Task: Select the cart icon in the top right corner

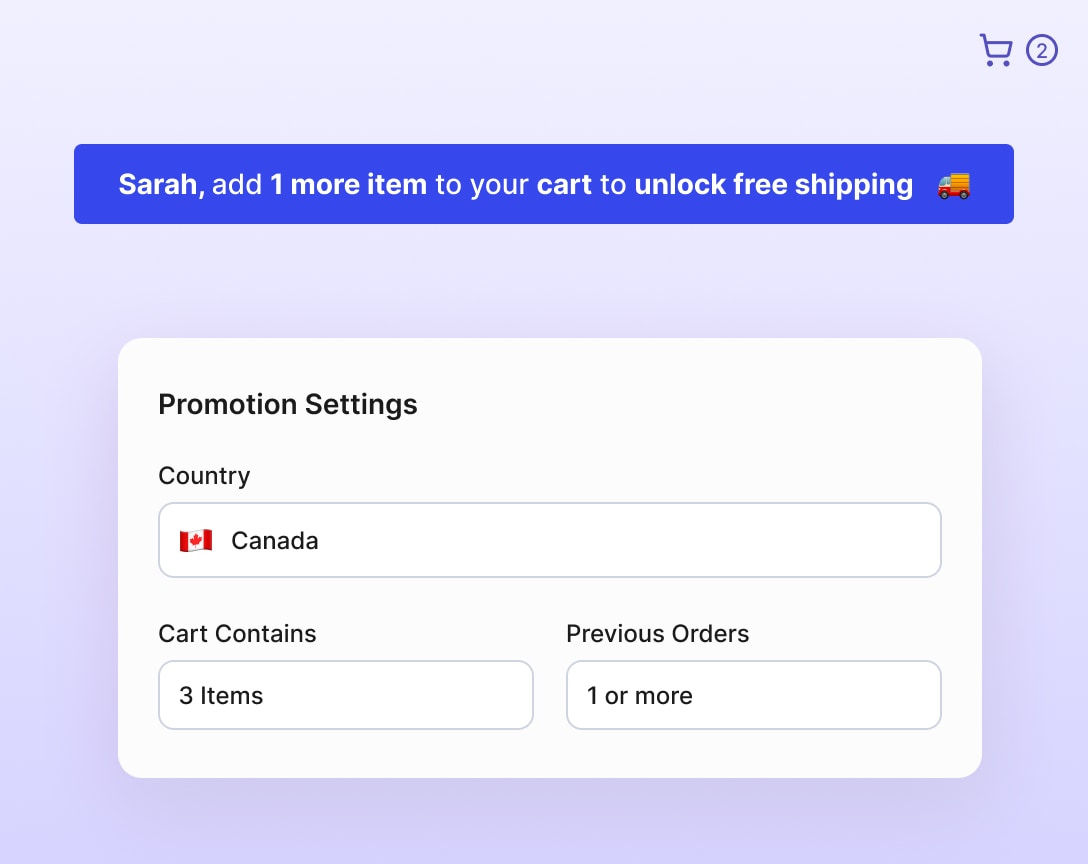Action: coord(995,49)
